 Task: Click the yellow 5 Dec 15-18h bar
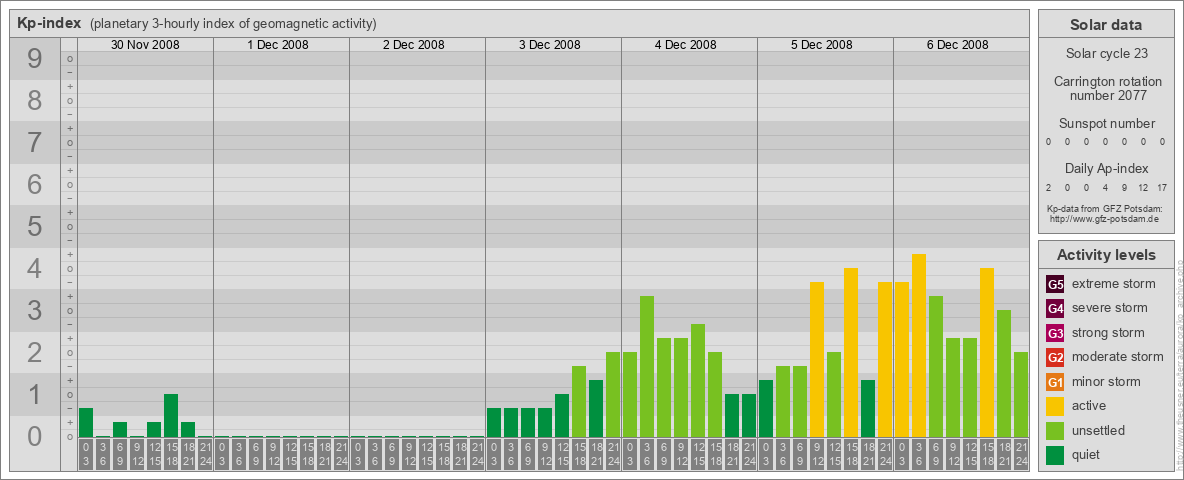coord(850,352)
